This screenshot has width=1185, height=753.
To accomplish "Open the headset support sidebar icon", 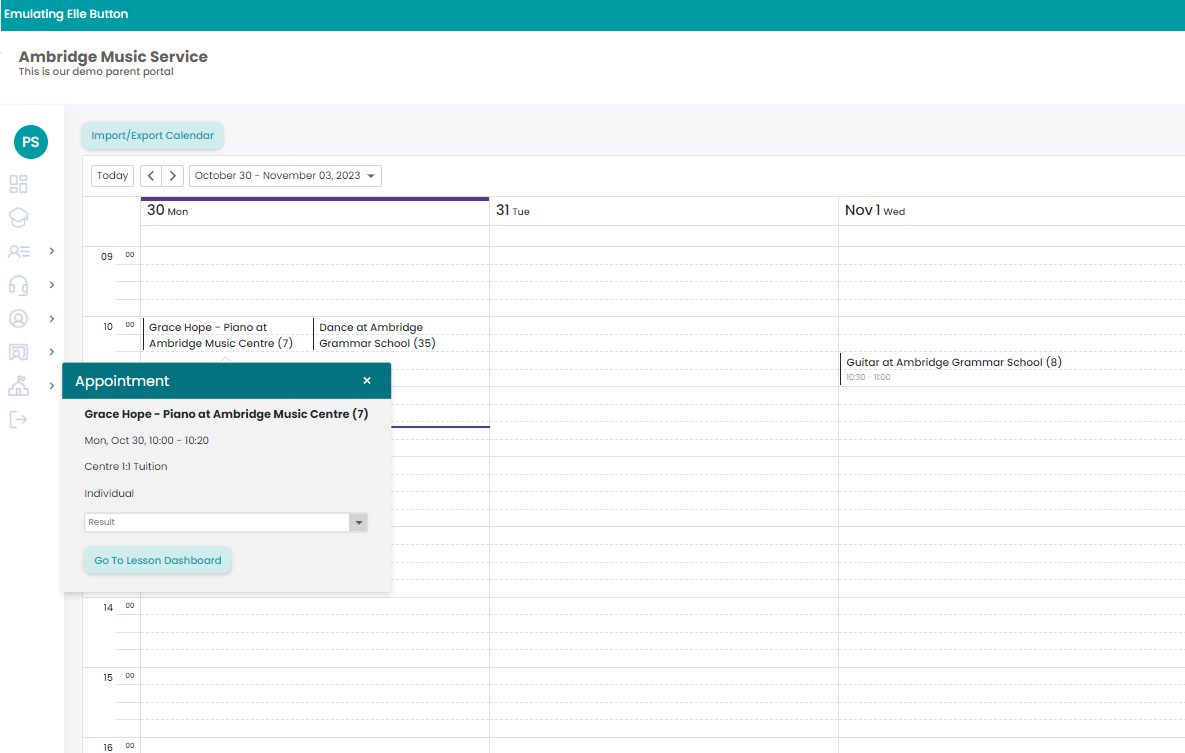I will pos(18,285).
